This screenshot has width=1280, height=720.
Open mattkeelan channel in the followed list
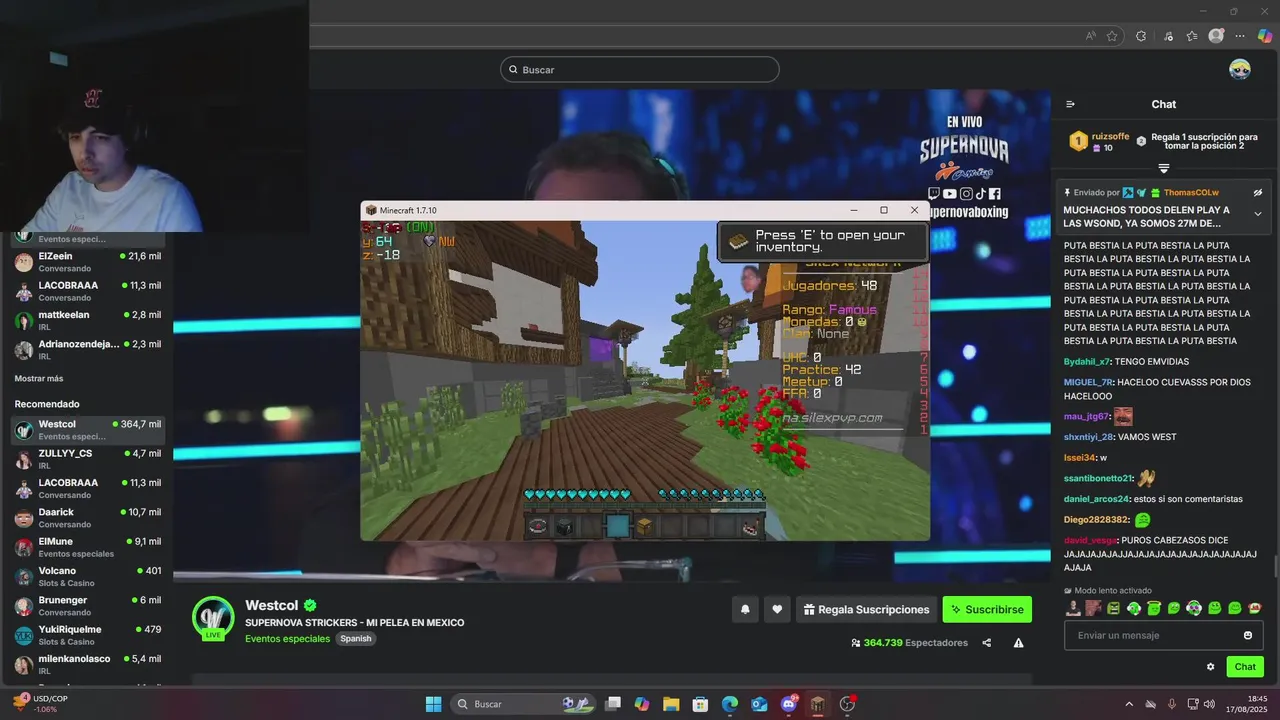[89, 321]
